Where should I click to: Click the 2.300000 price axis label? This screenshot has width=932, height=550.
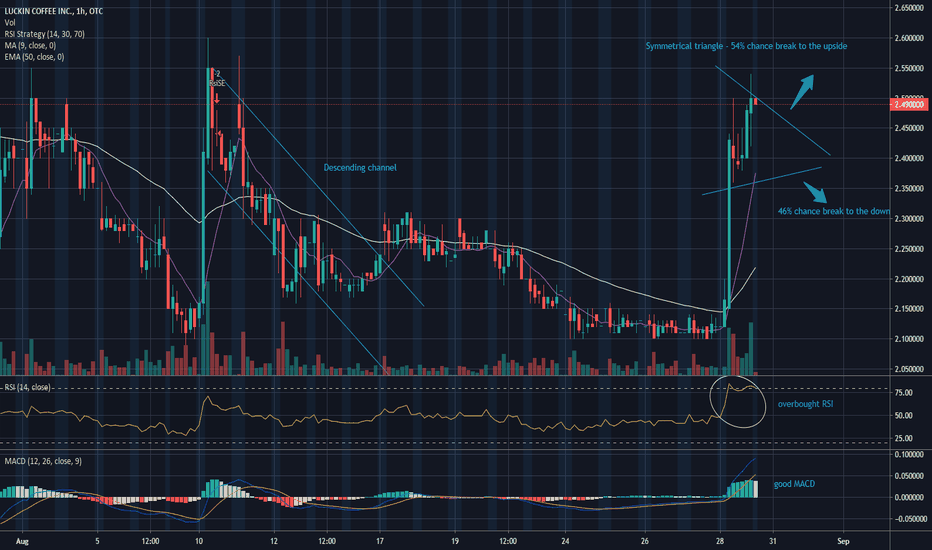click(x=909, y=219)
